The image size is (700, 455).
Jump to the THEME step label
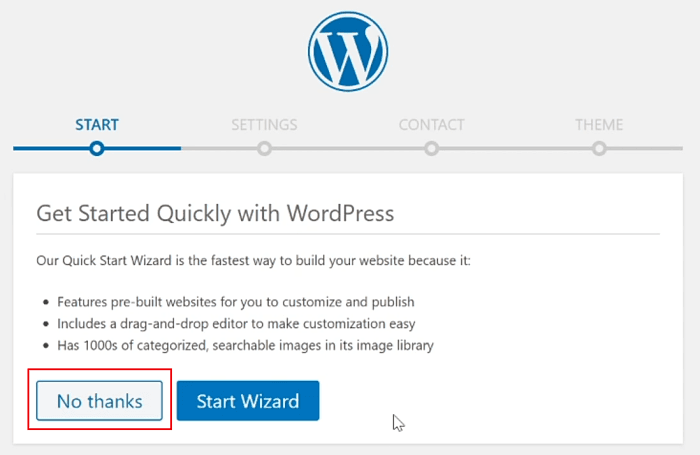(x=599, y=125)
